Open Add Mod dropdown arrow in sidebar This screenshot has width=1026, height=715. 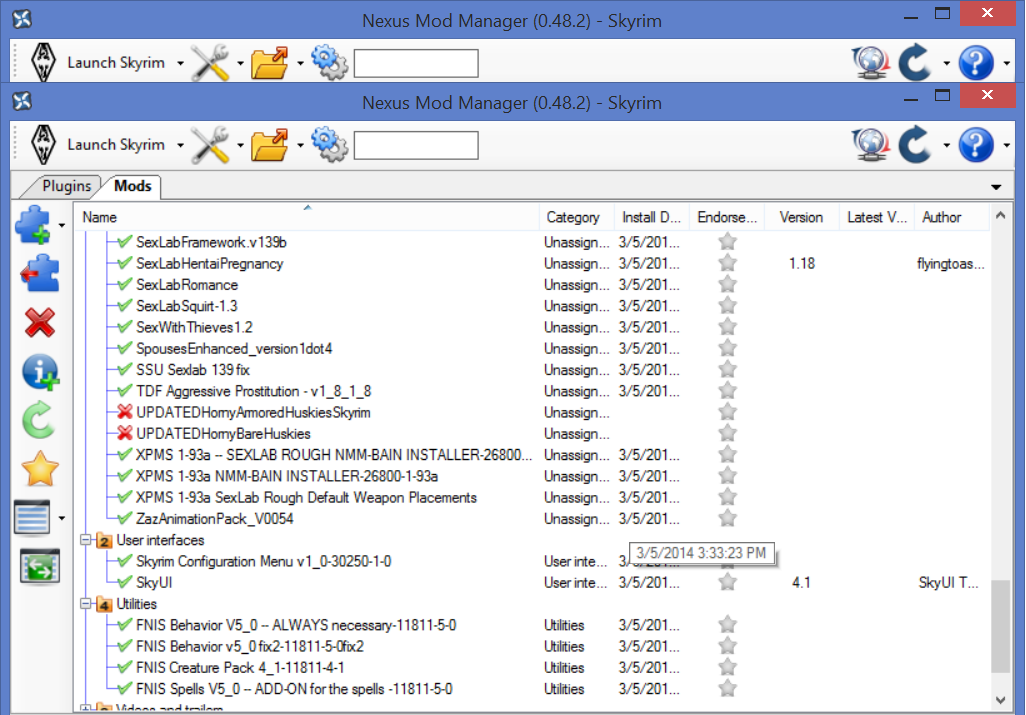[x=62, y=226]
